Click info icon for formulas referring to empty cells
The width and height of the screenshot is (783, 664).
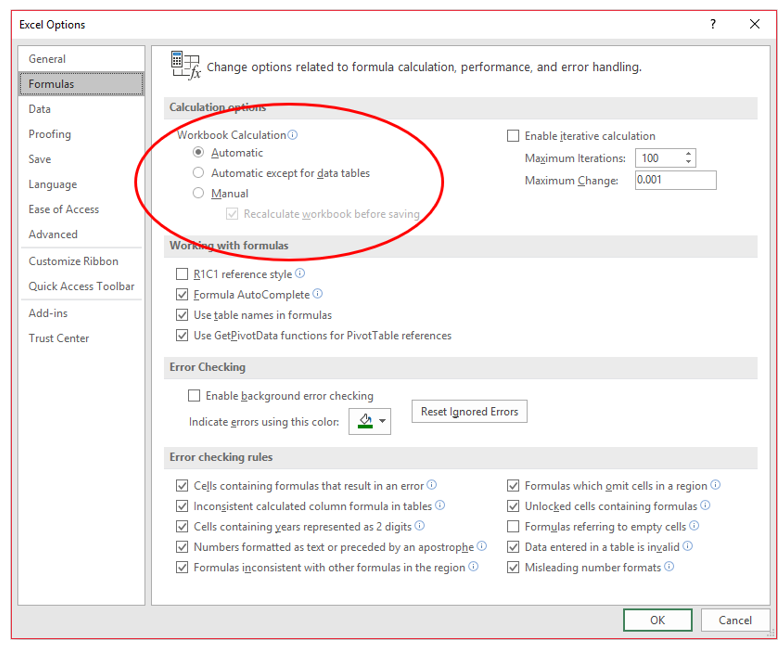(x=694, y=526)
